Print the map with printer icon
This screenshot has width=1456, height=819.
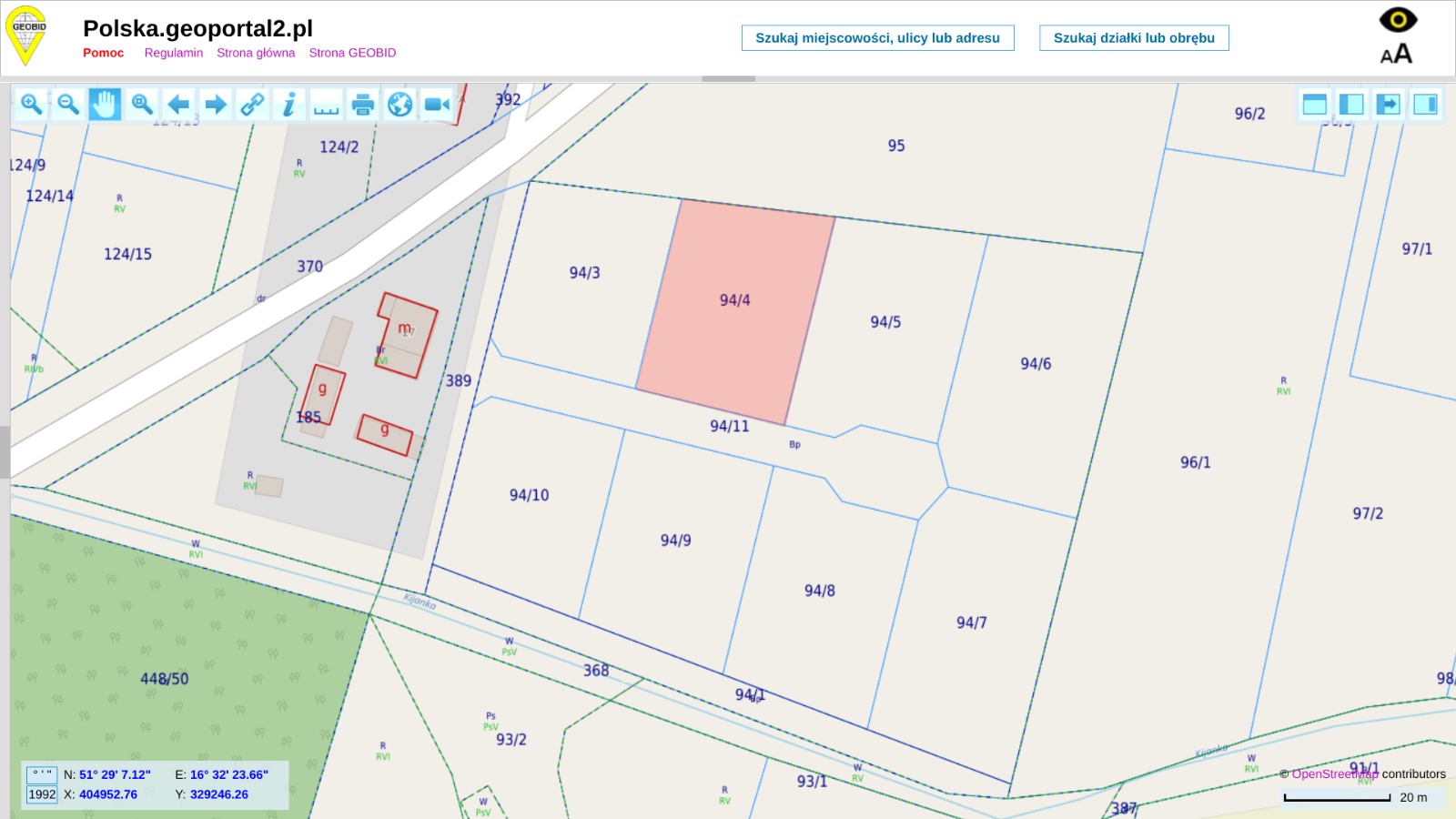coord(363,105)
